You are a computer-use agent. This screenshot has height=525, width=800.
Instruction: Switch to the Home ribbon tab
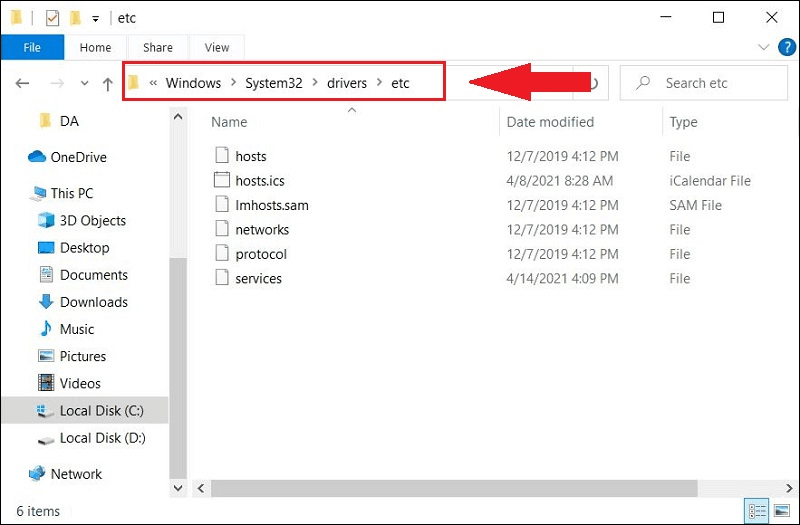(95, 47)
